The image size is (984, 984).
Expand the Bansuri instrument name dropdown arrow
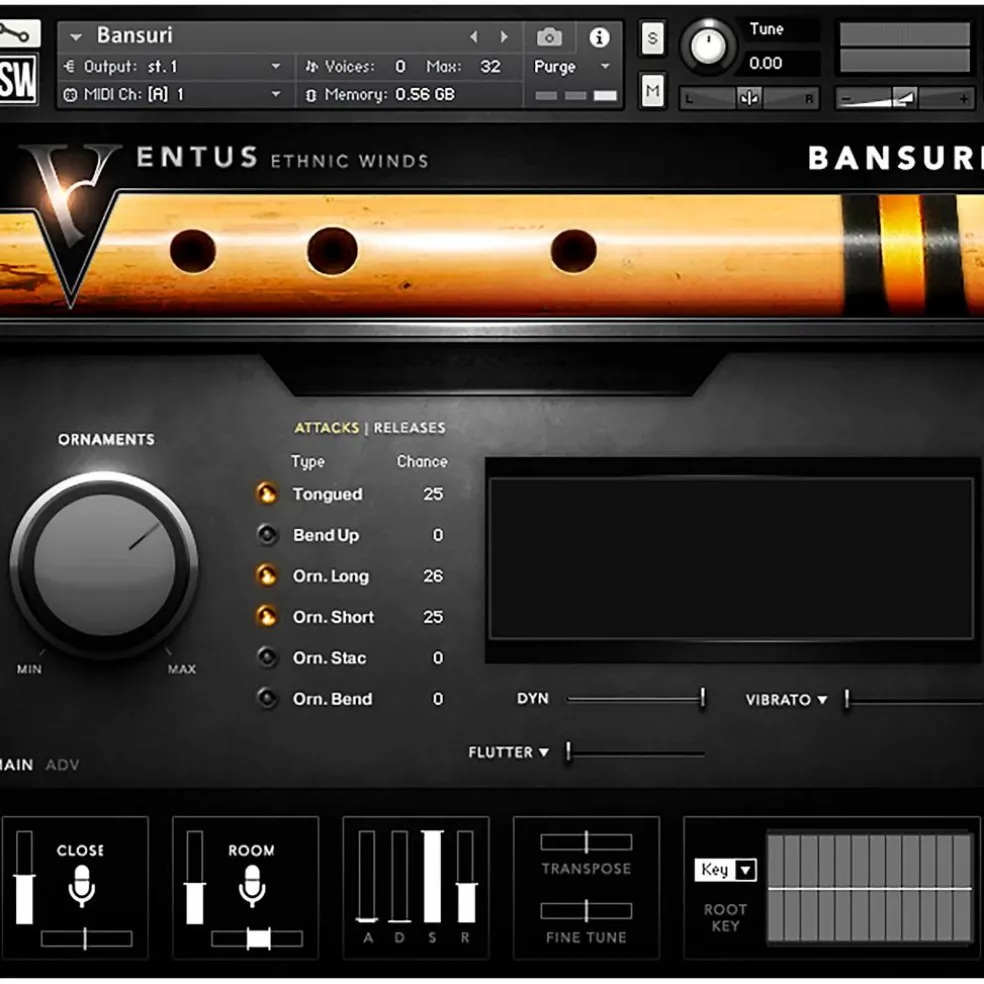(x=76, y=38)
